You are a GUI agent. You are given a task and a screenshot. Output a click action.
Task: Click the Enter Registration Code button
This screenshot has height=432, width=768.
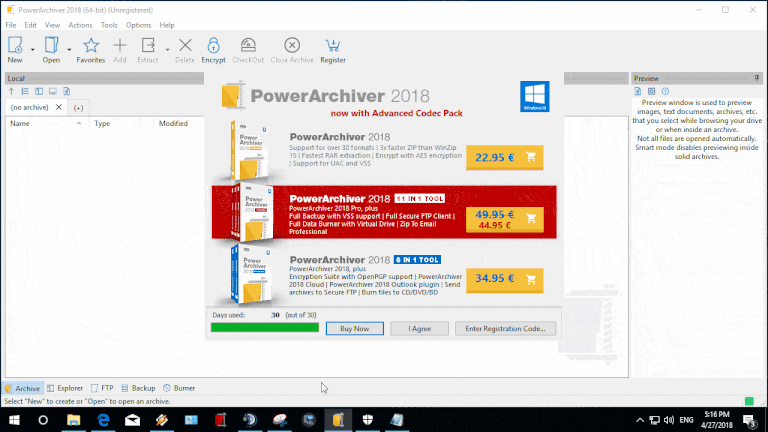(505, 328)
